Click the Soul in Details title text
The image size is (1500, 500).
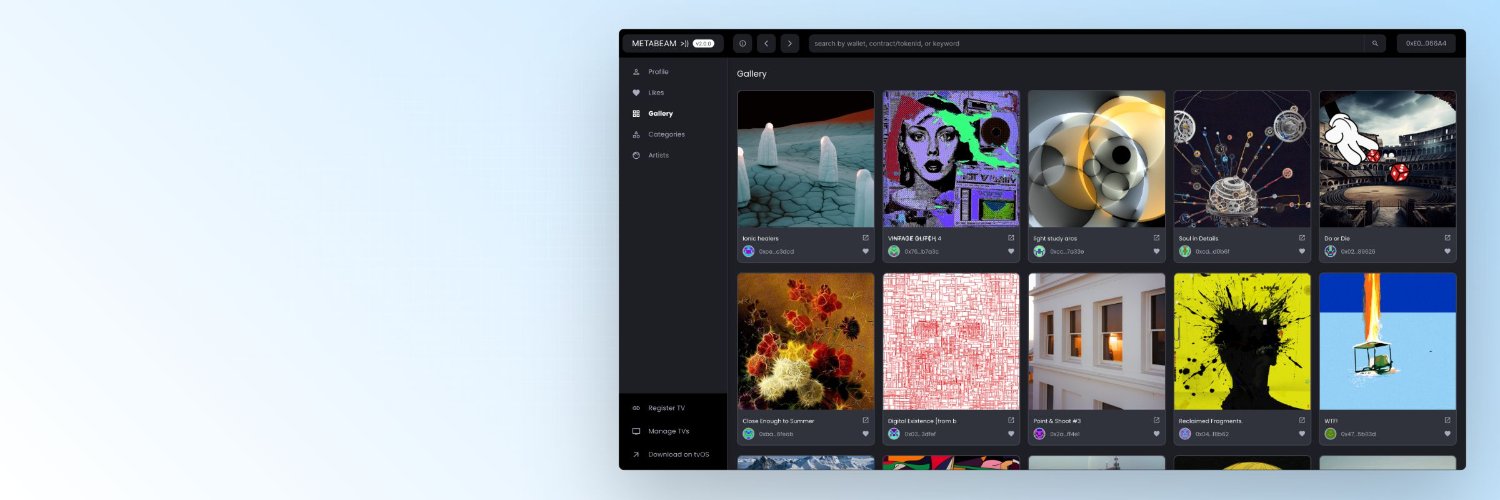point(1198,238)
